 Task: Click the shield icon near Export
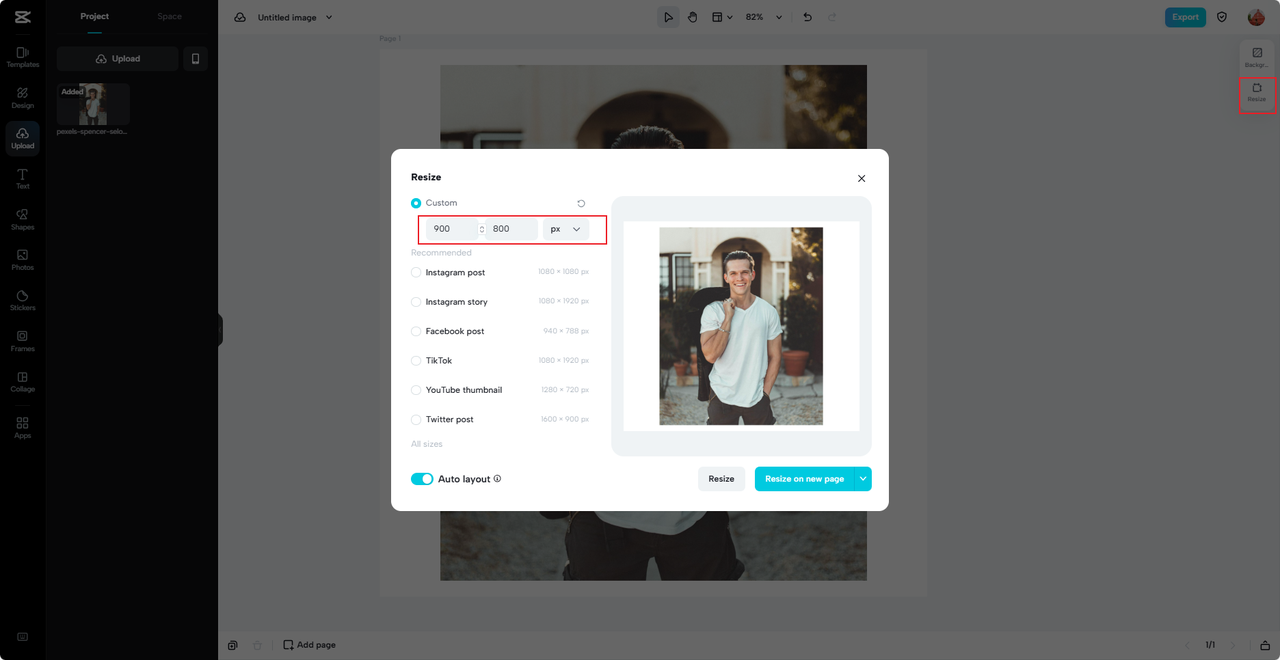(x=1222, y=17)
